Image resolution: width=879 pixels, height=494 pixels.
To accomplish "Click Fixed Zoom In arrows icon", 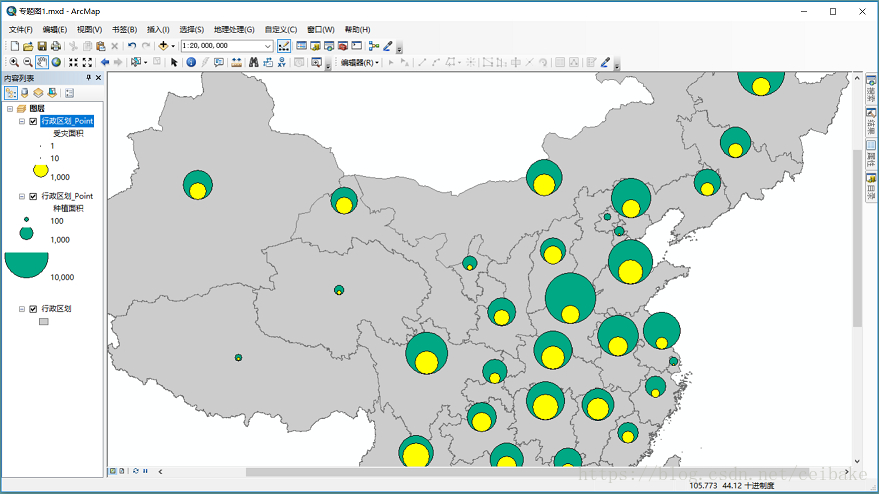I will (x=73, y=62).
